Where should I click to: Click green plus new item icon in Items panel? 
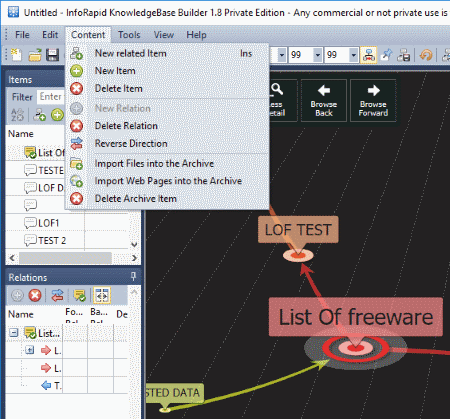(x=57, y=115)
